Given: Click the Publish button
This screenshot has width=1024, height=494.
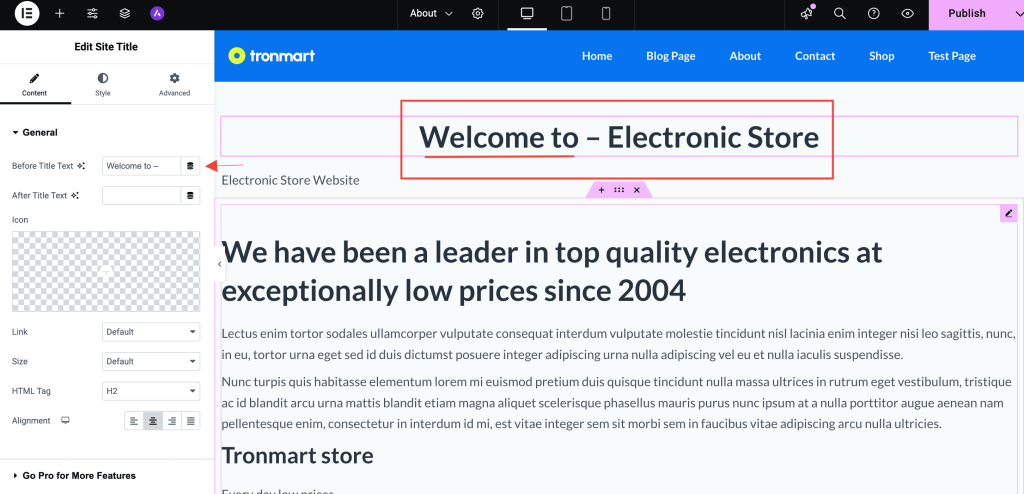Looking at the screenshot, I should coord(966,14).
